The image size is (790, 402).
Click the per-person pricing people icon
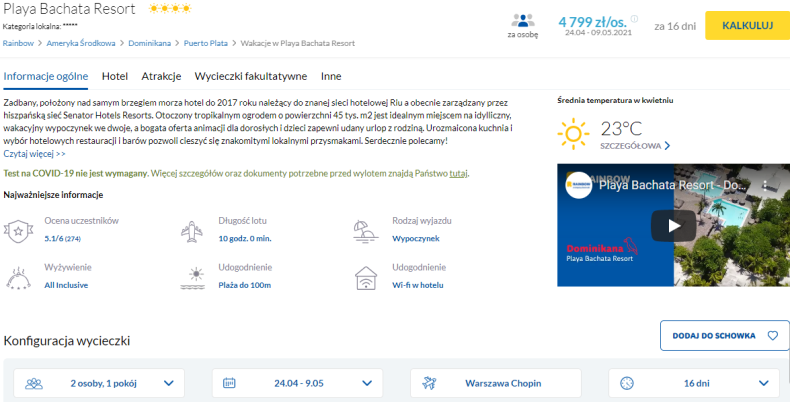[x=522, y=21]
